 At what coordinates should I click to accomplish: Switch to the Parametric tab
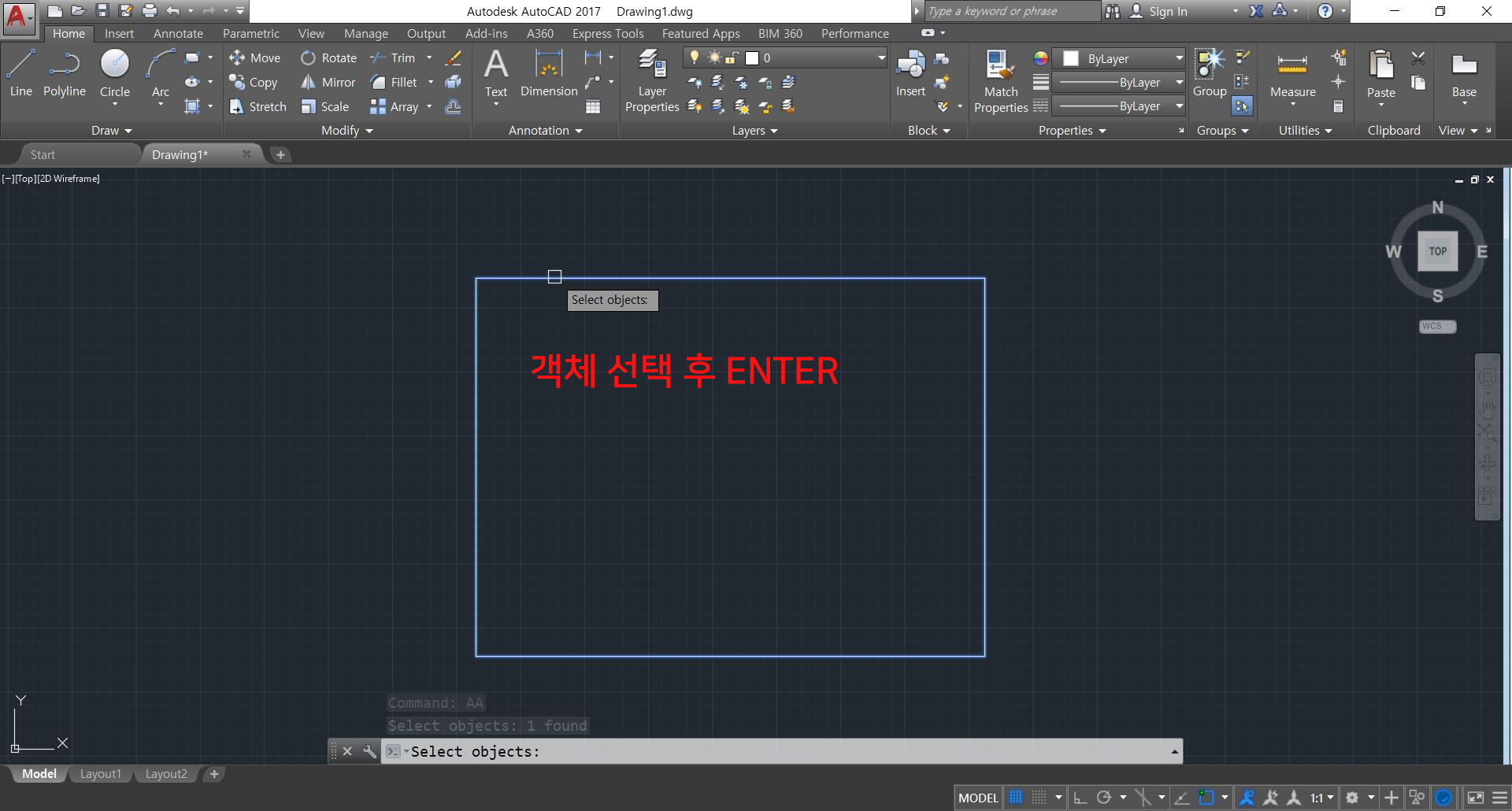(250, 33)
